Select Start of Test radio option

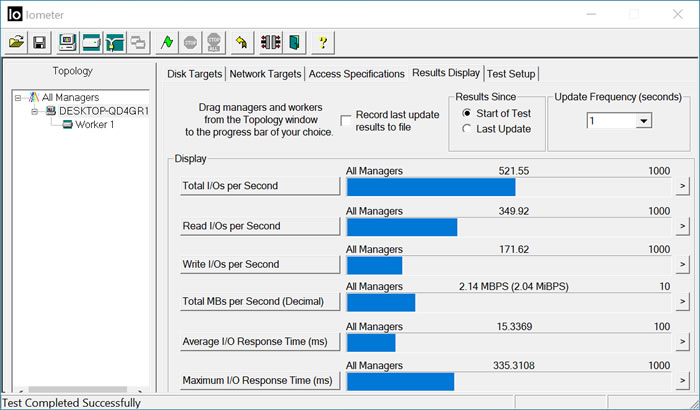pyautogui.click(x=467, y=113)
